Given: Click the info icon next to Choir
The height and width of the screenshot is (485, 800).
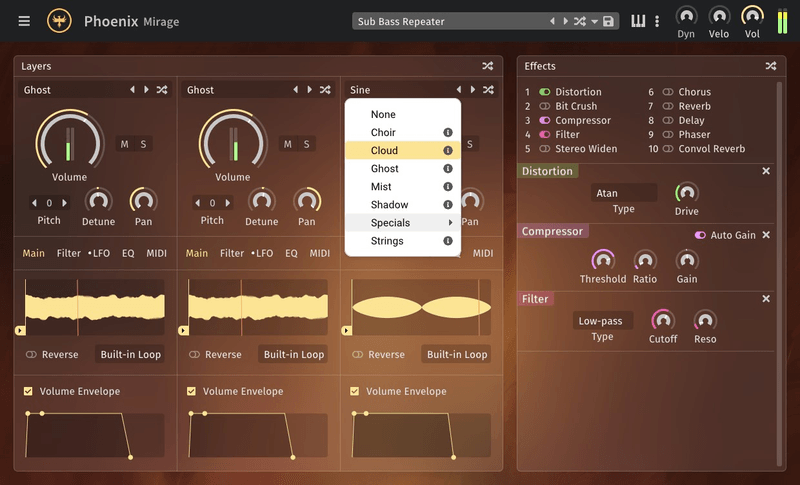Looking at the screenshot, I should (449, 132).
